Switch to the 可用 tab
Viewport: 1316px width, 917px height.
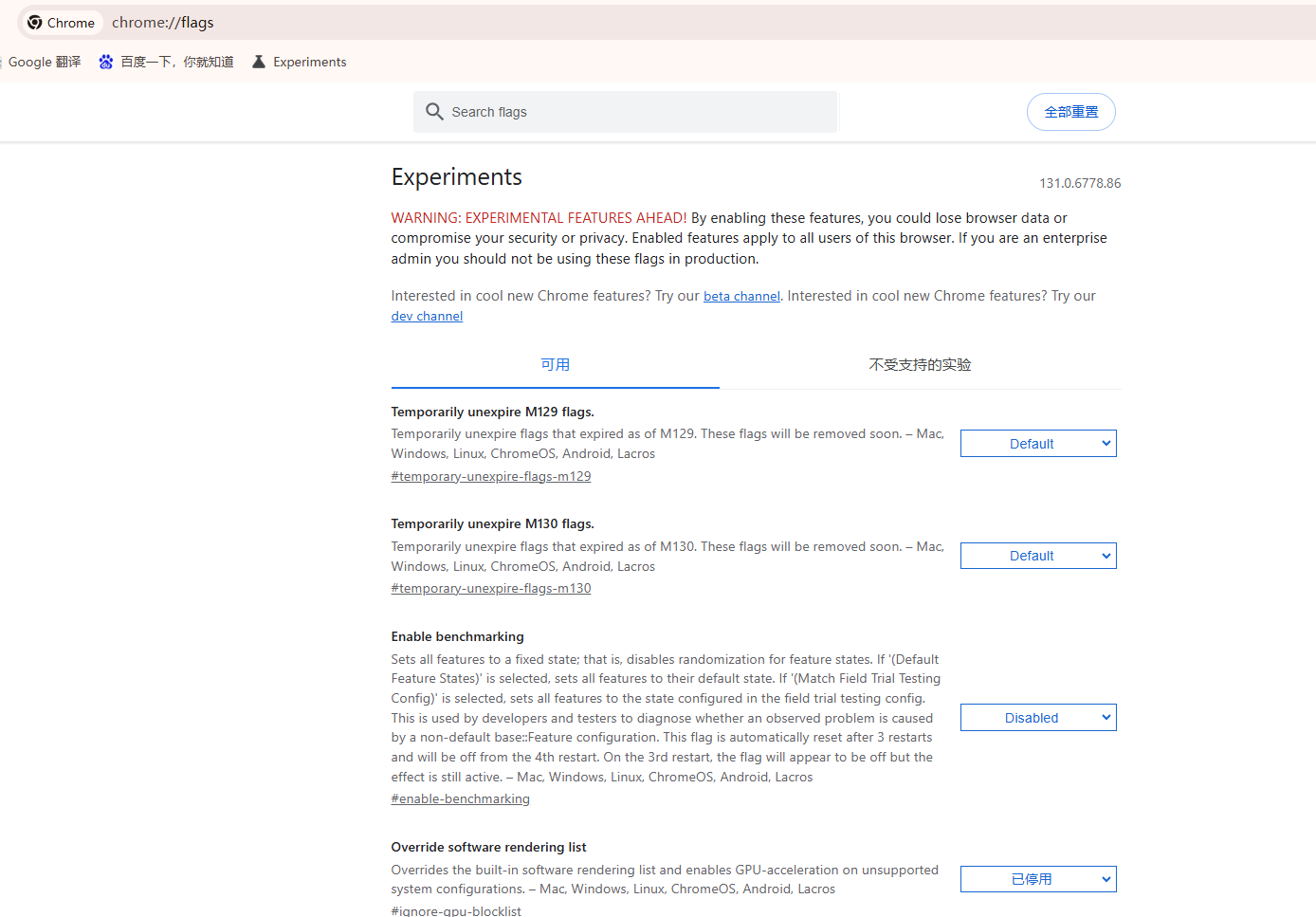pos(555,365)
